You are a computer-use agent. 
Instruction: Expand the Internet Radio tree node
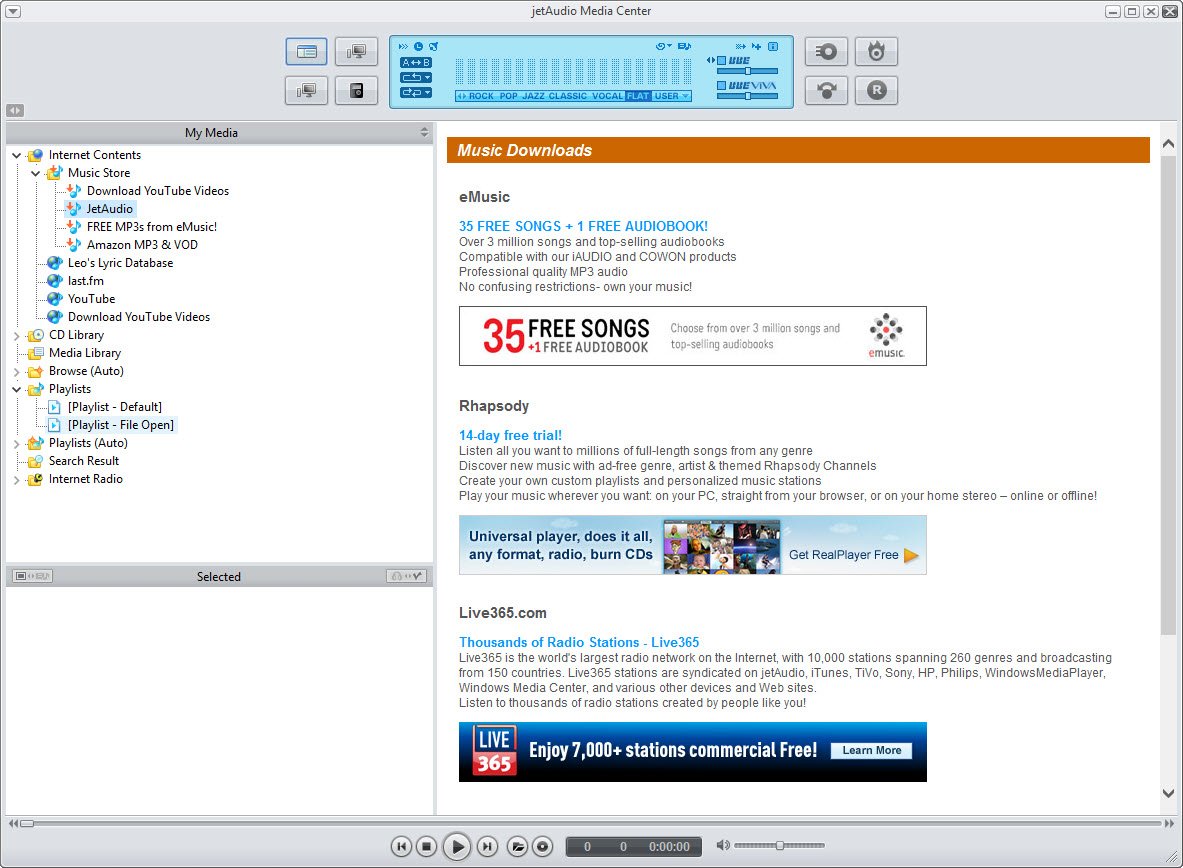17,479
